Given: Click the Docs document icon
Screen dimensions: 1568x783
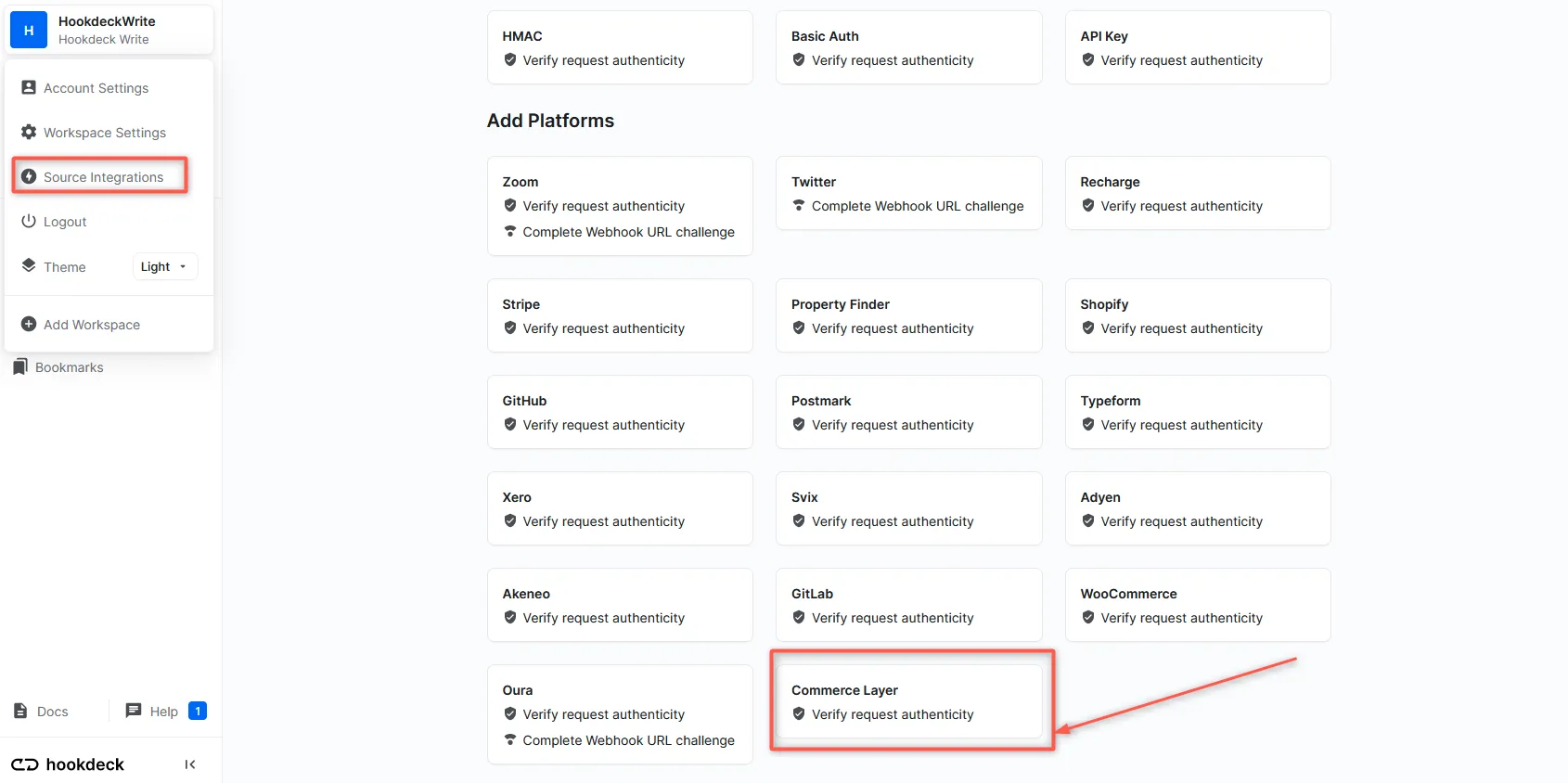Looking at the screenshot, I should [20, 711].
